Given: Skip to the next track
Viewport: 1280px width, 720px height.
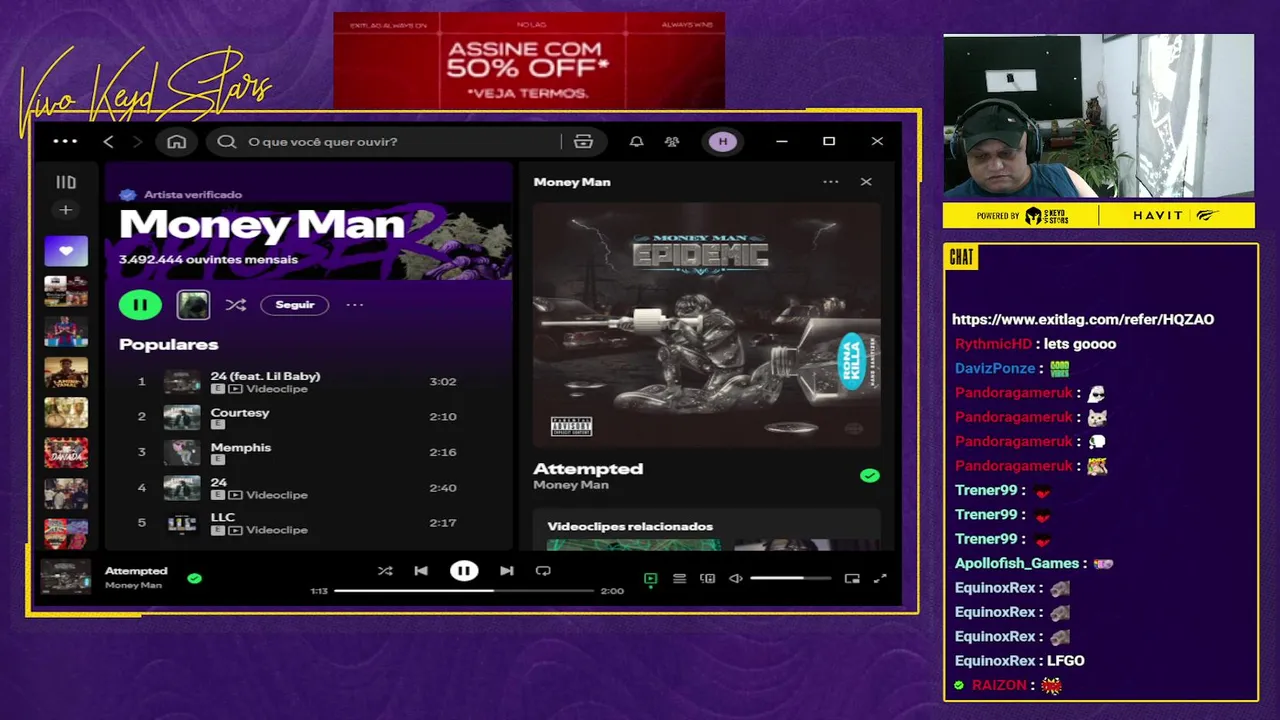Looking at the screenshot, I should tap(507, 571).
